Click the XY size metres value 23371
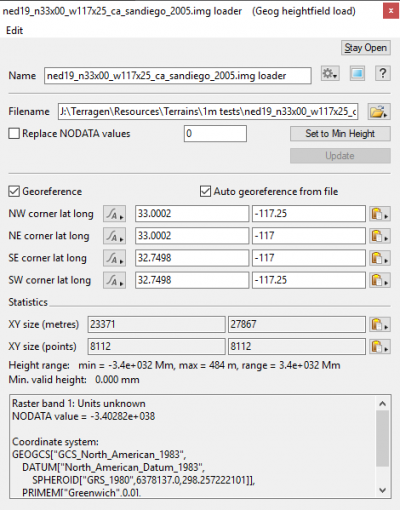The image size is (400, 510). coord(156,324)
